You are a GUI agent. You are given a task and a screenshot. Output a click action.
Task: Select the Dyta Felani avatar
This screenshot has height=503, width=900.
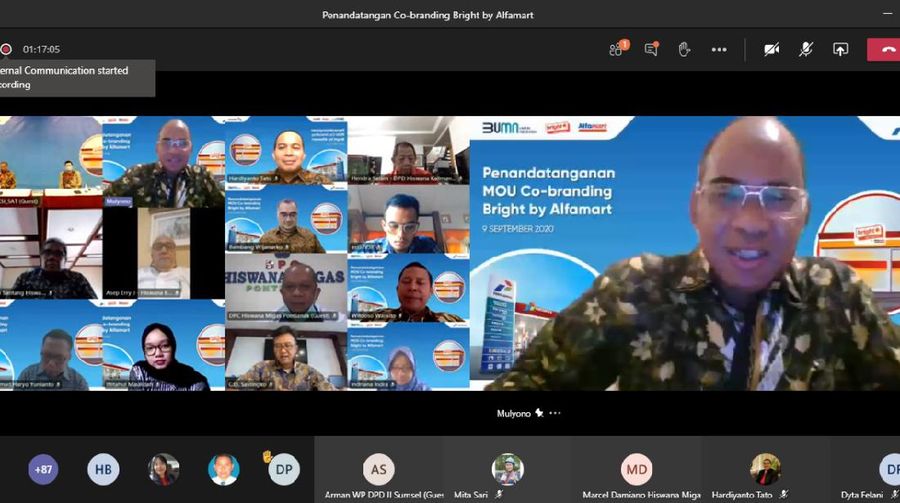890,469
